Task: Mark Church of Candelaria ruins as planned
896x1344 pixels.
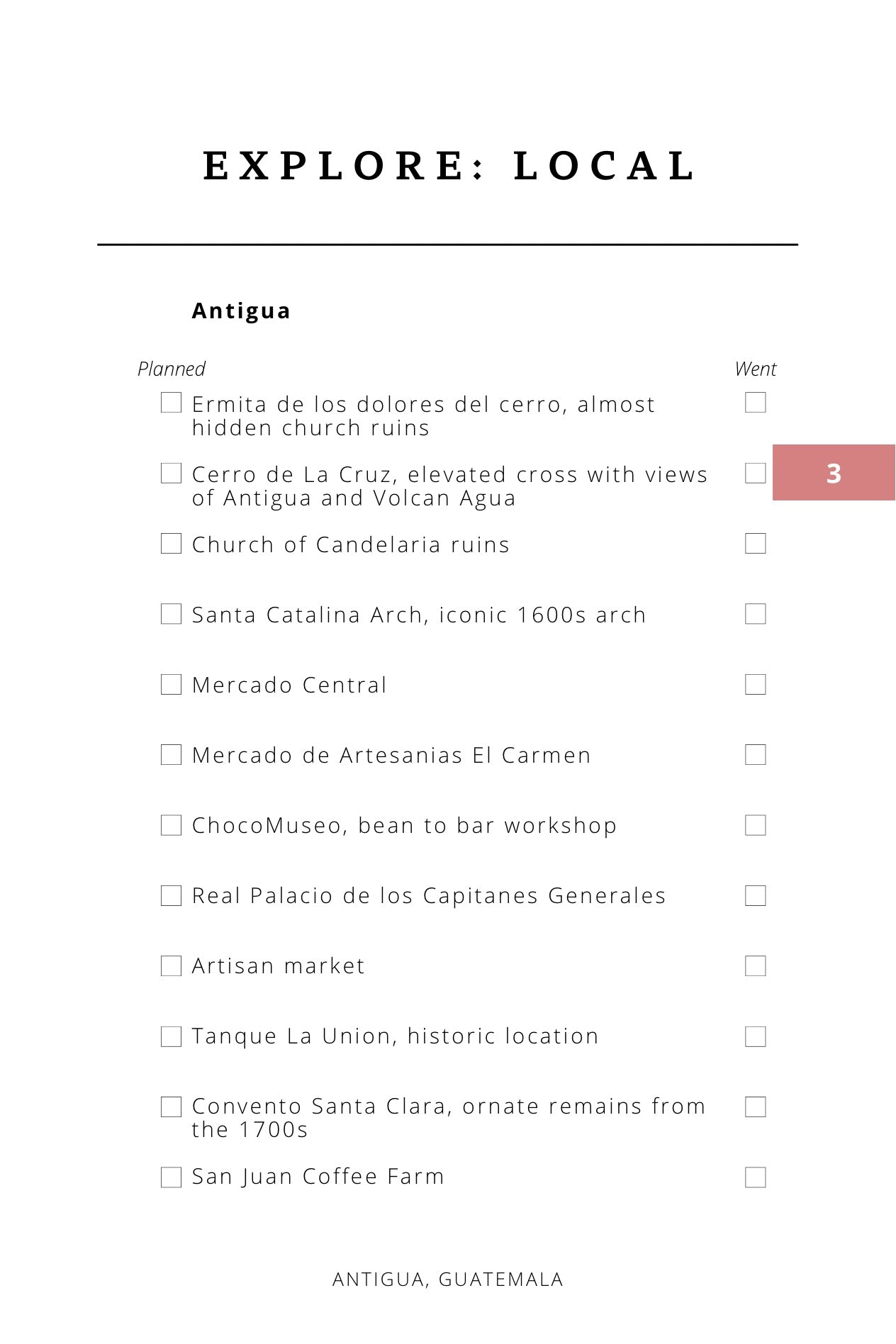Action: coord(171,544)
